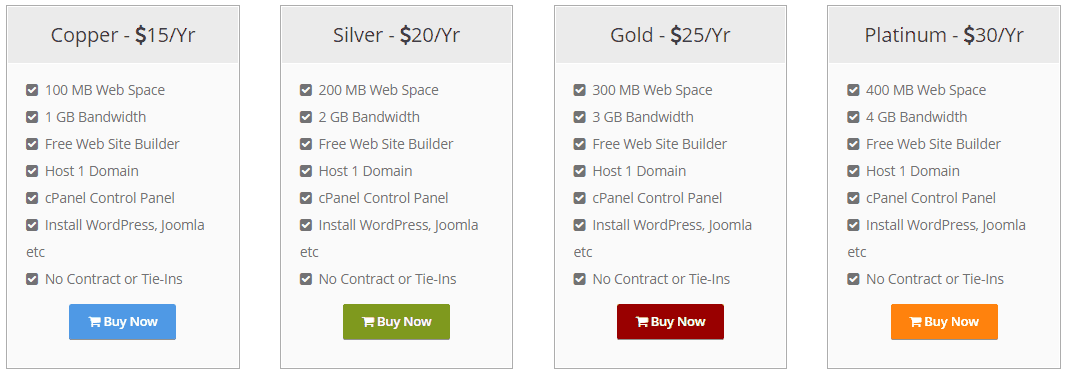
Task: Click Copper plan's Install WordPress, Joomla check
Action: (x=32, y=225)
